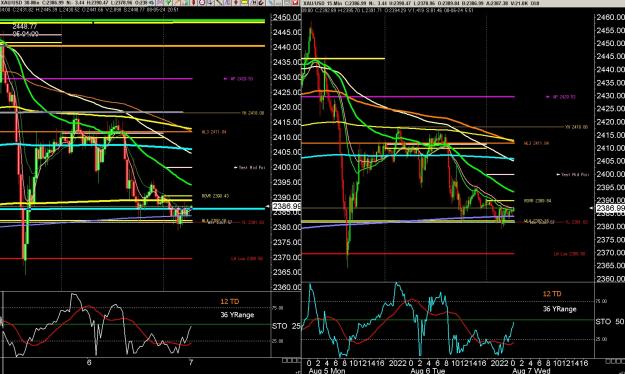Click the Aug 5 Mon date label

click(x=327, y=371)
